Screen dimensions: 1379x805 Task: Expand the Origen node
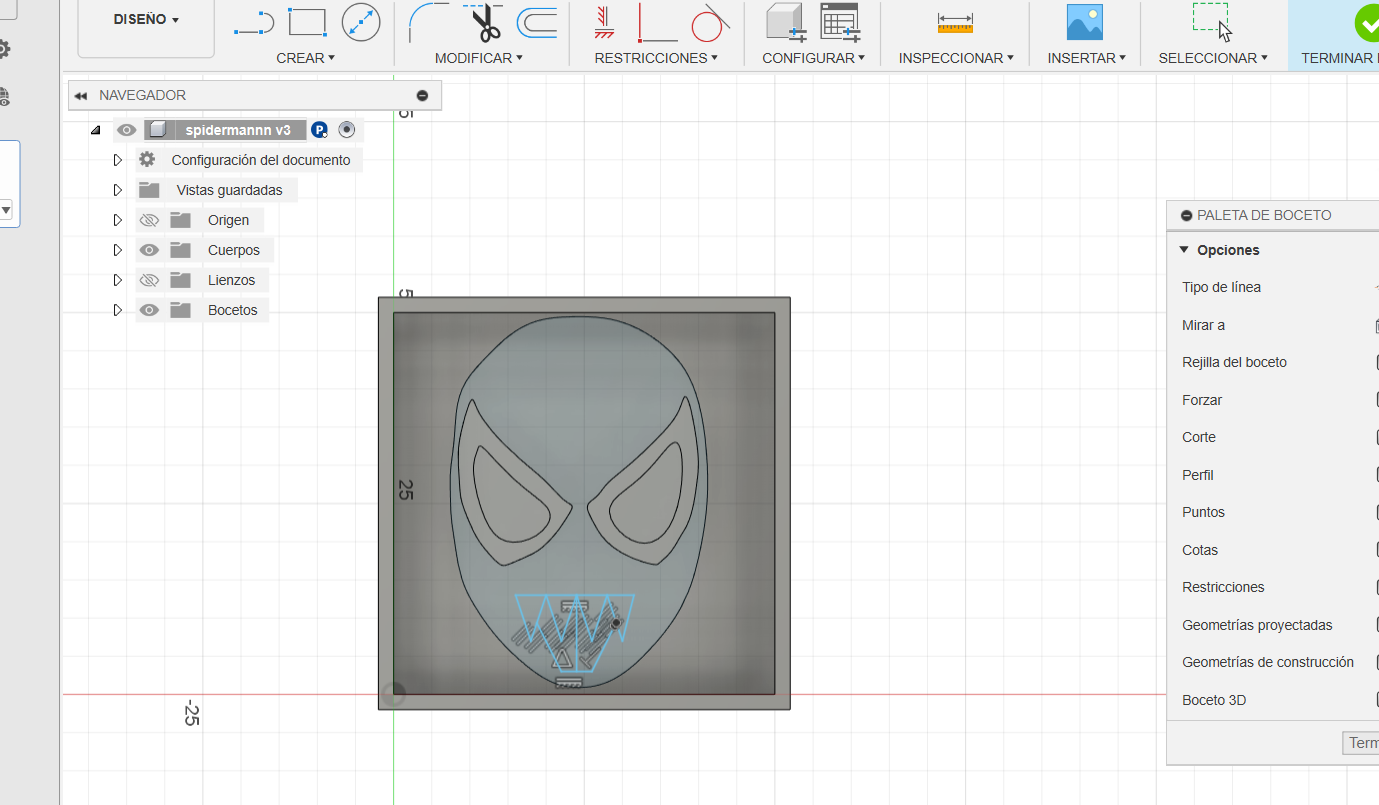117,220
